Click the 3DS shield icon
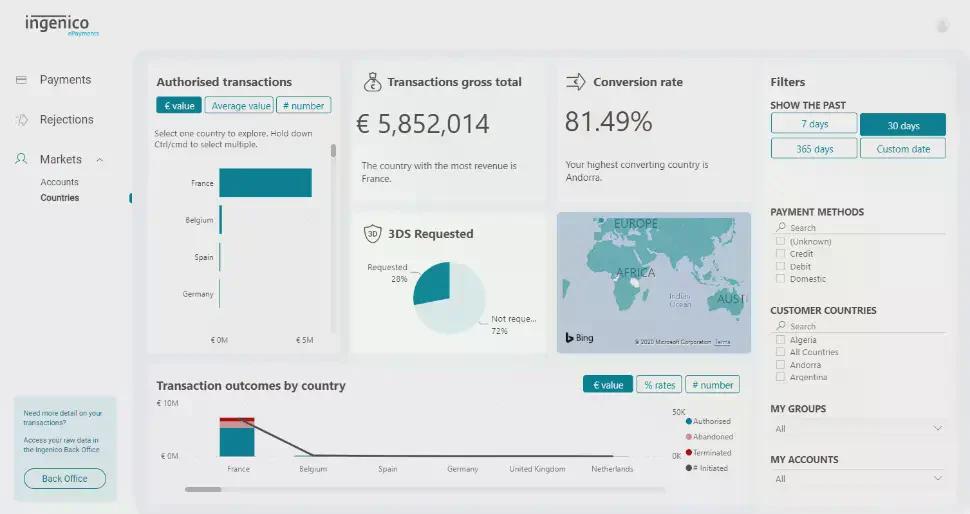Image resolution: width=970 pixels, height=514 pixels. tap(372, 234)
